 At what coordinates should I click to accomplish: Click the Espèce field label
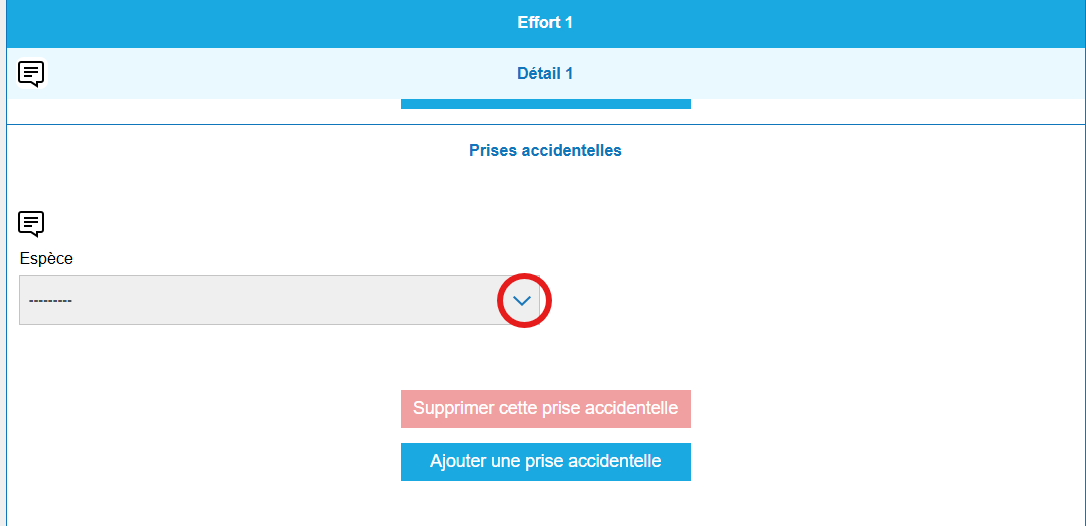tap(46, 258)
